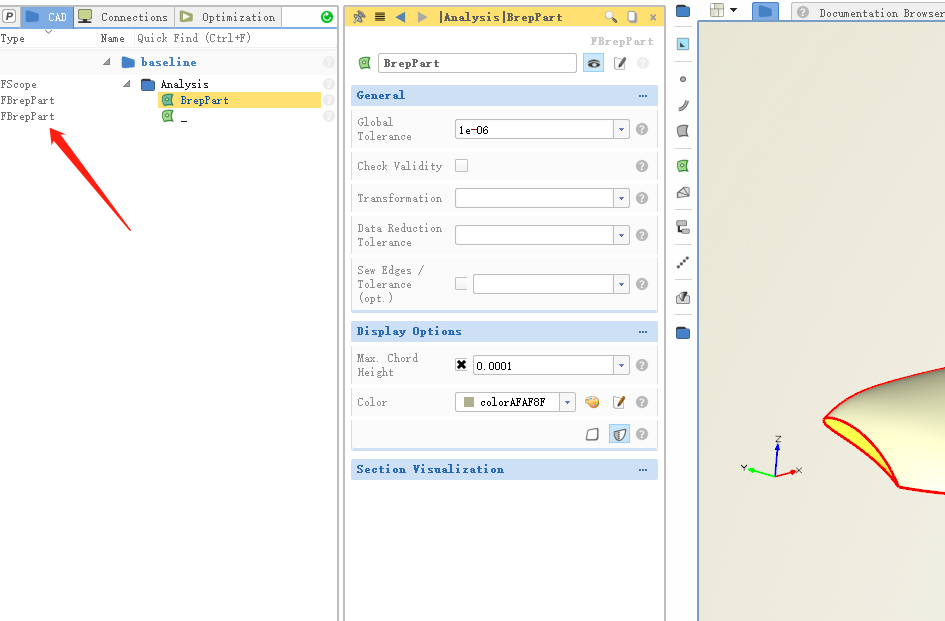Open Sew Edges Tolerance dropdown arrow
945x621 pixels.
click(x=621, y=284)
